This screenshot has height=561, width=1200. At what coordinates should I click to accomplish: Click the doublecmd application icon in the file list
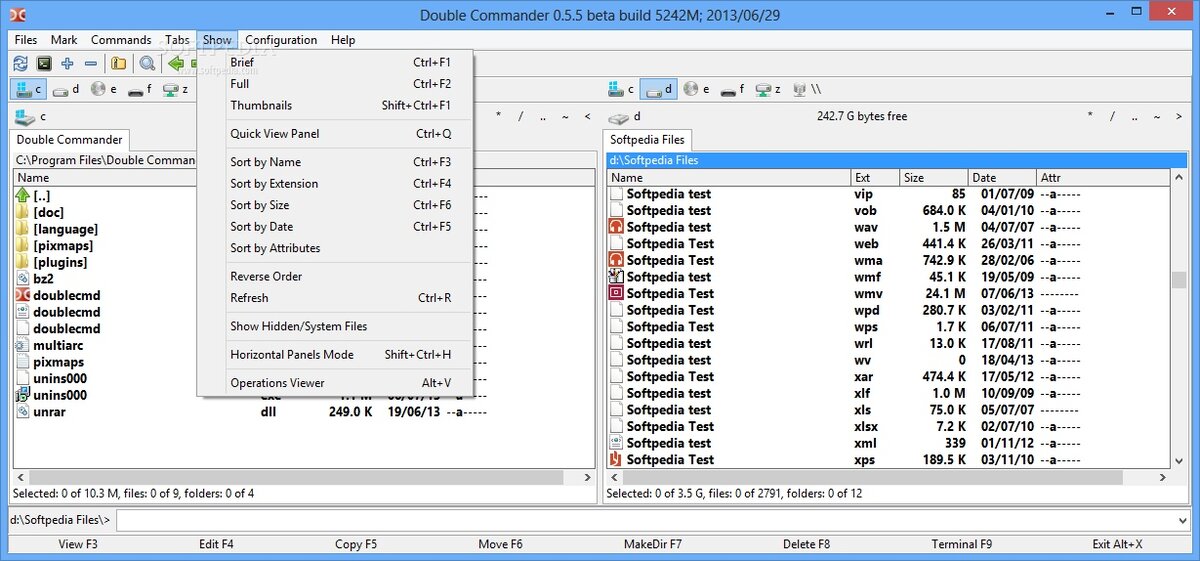click(x=23, y=295)
